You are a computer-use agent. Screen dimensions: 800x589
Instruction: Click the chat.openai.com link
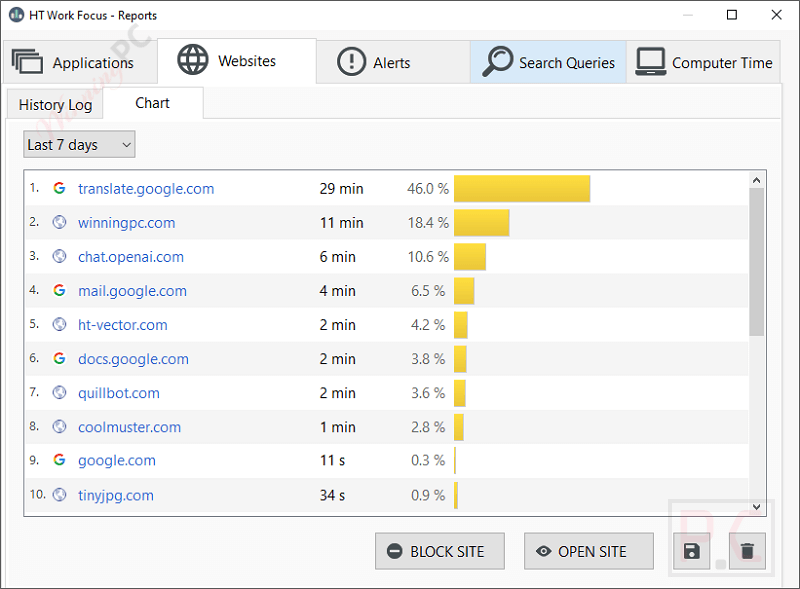coord(131,257)
